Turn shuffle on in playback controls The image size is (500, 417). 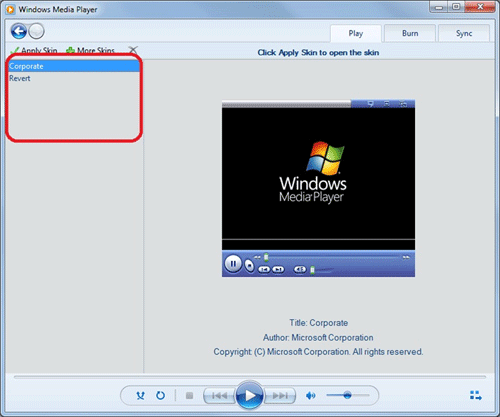pos(141,396)
